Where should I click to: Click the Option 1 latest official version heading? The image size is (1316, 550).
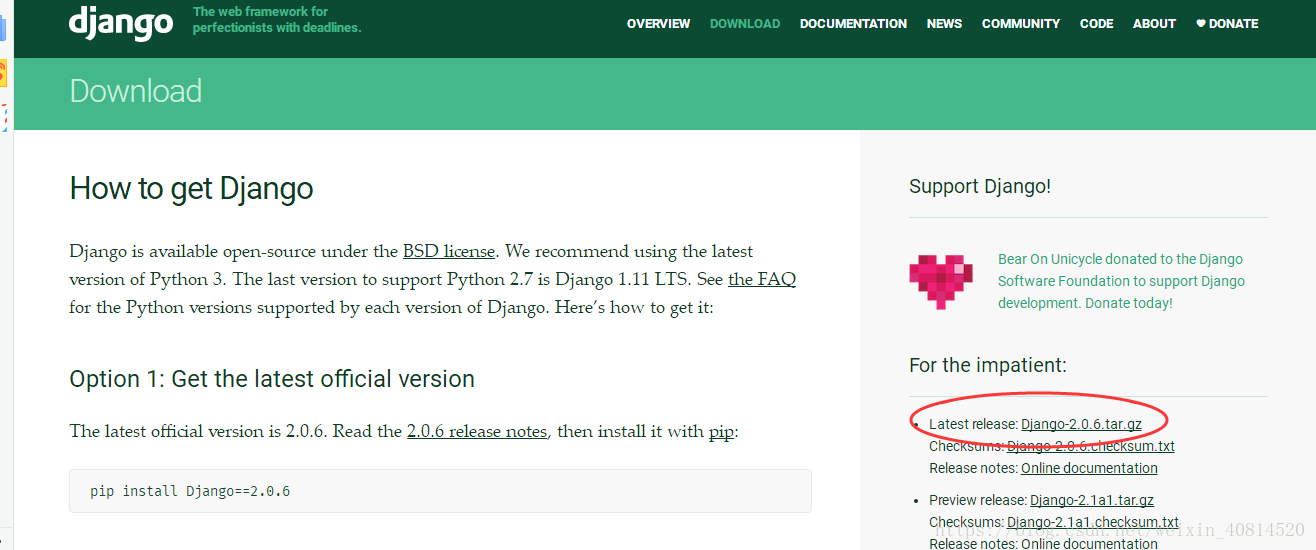pyautogui.click(x=272, y=379)
